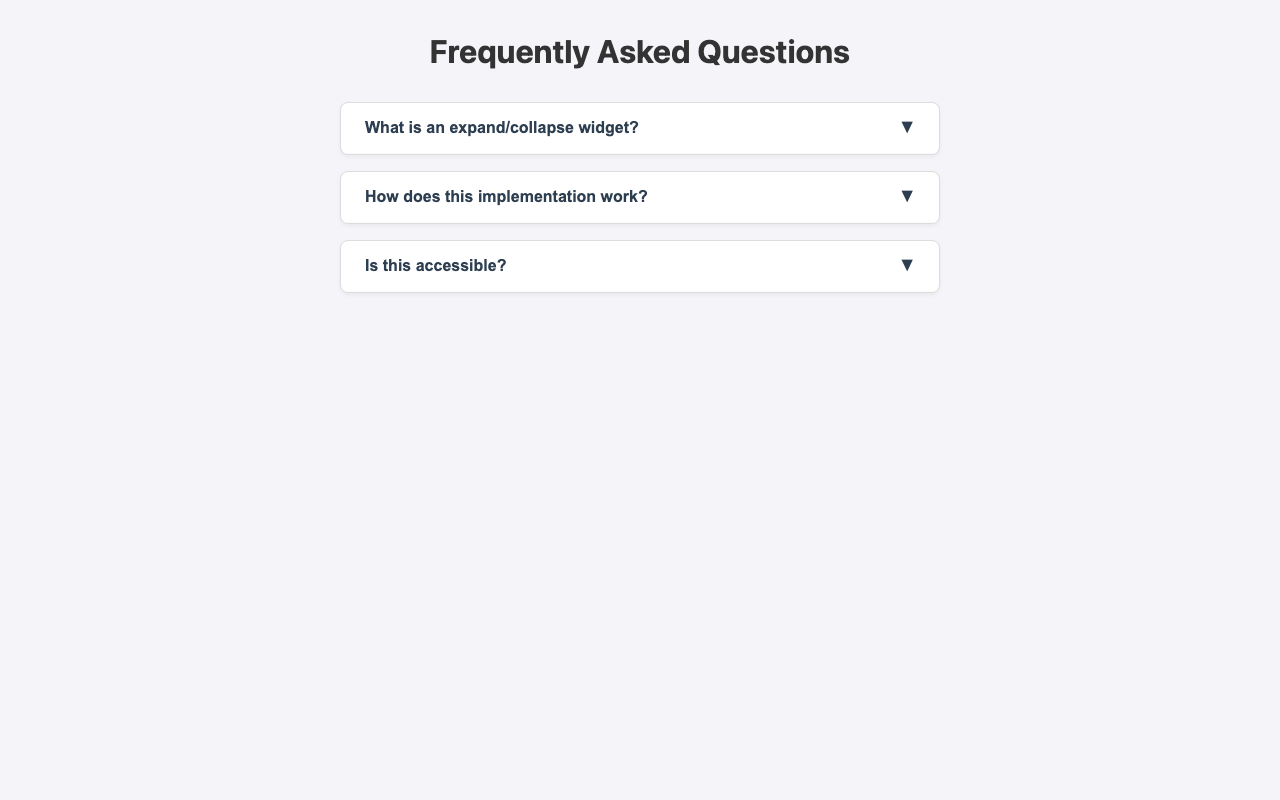
Task: Click the 'What is an expand/collapse widget?' header
Action: click(x=501, y=127)
